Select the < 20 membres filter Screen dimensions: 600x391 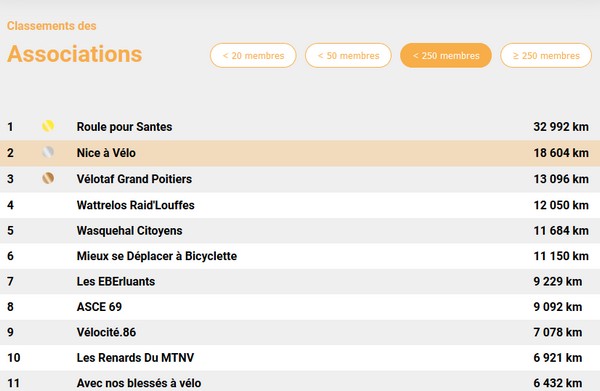point(253,55)
